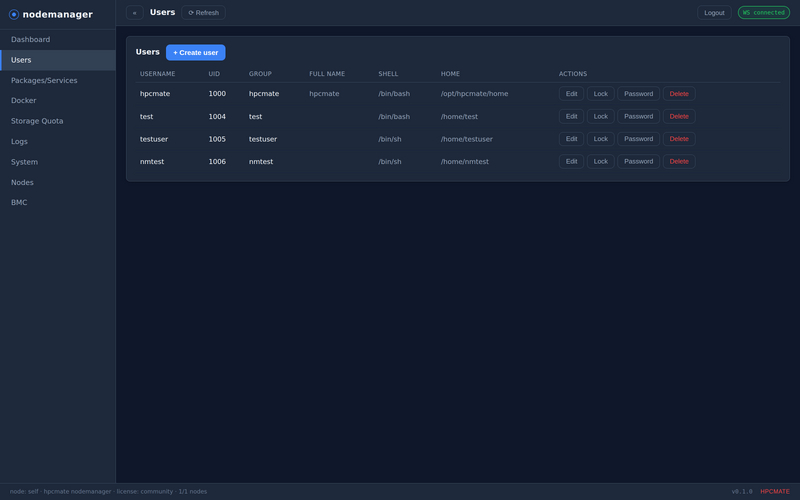Open the Docker section
This screenshot has width=800, height=500.
[x=58, y=101]
